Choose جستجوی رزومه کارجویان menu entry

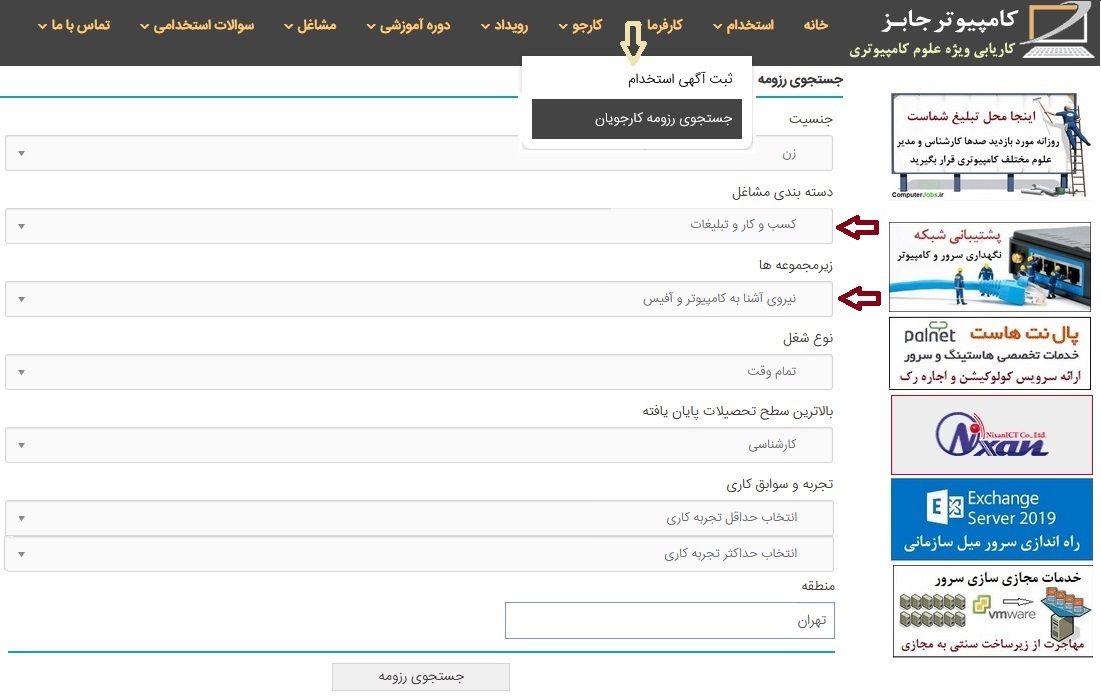pyautogui.click(x=637, y=119)
